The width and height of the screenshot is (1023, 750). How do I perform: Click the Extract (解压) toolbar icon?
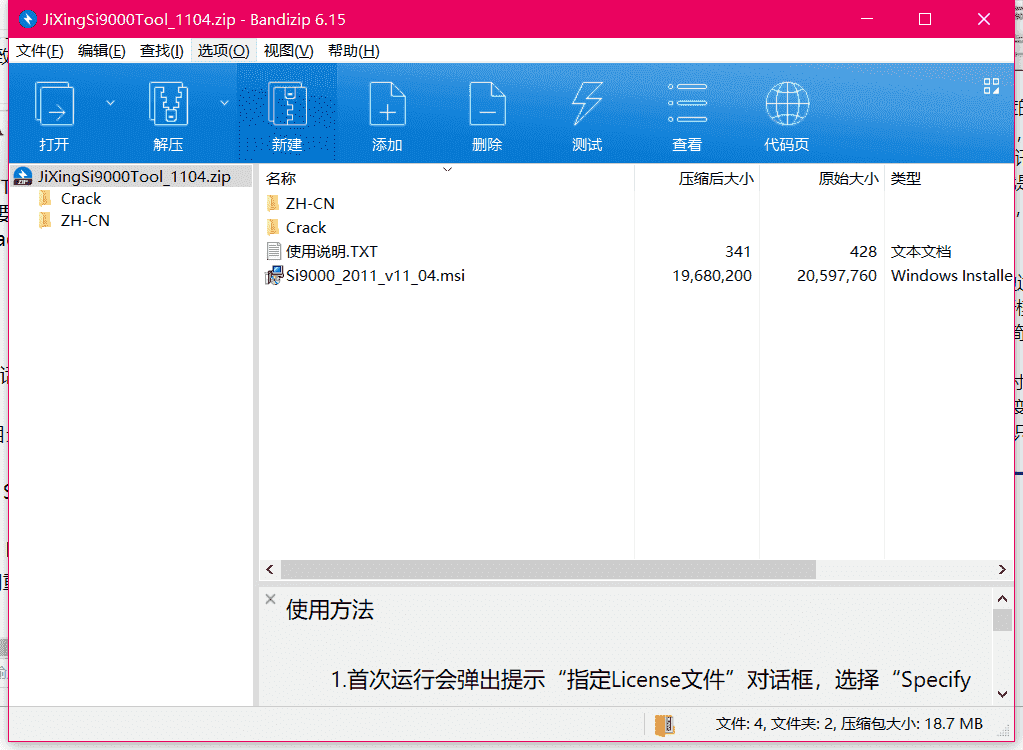point(168,104)
